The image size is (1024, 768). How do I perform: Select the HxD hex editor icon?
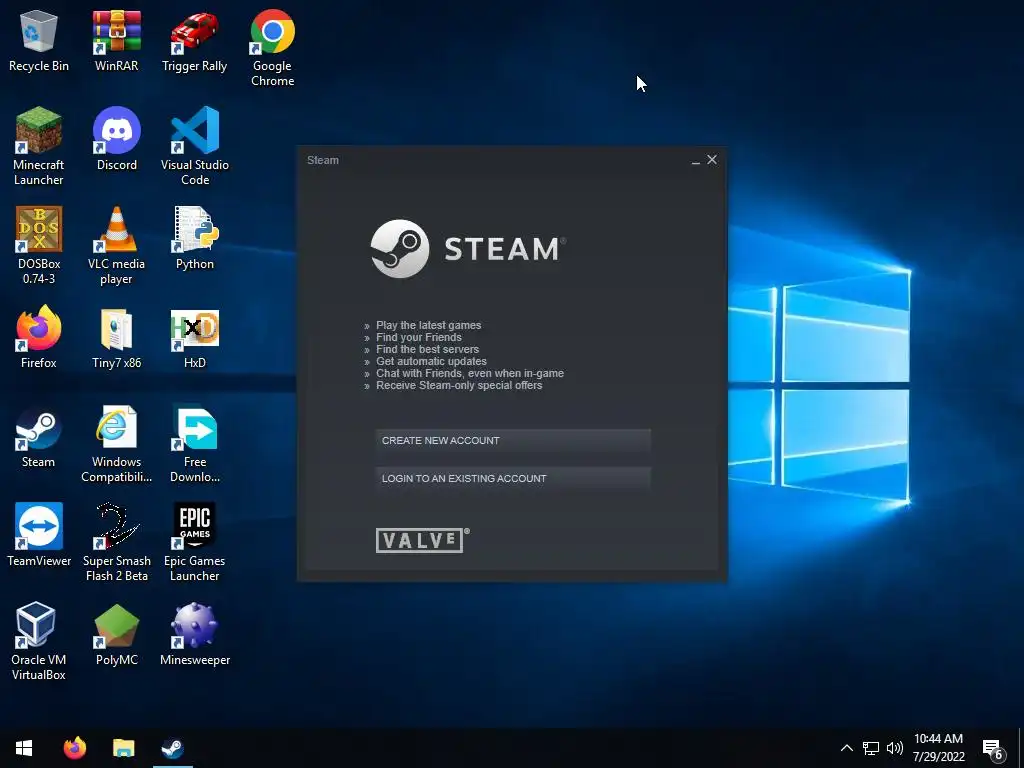pyautogui.click(x=195, y=338)
